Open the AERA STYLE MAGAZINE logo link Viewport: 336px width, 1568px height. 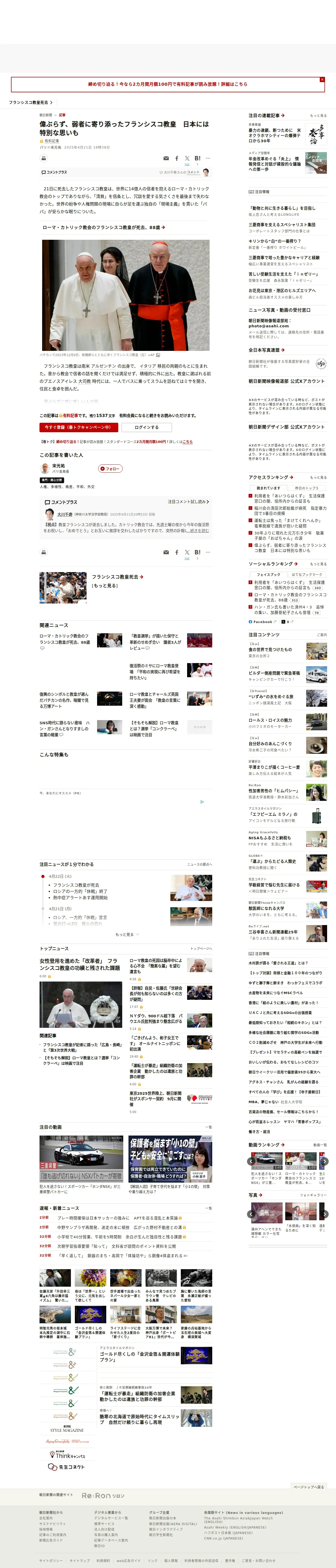click(67, 1428)
